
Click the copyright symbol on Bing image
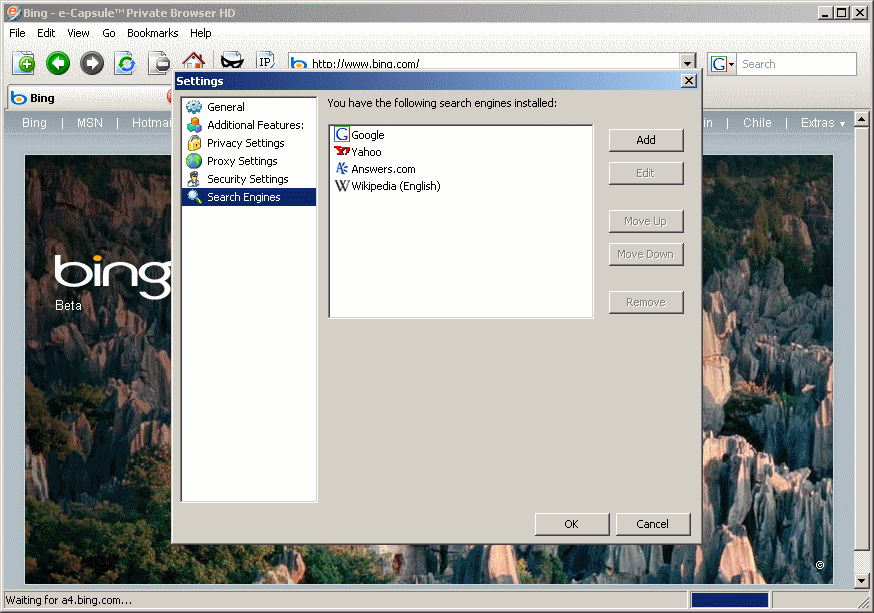[819, 565]
